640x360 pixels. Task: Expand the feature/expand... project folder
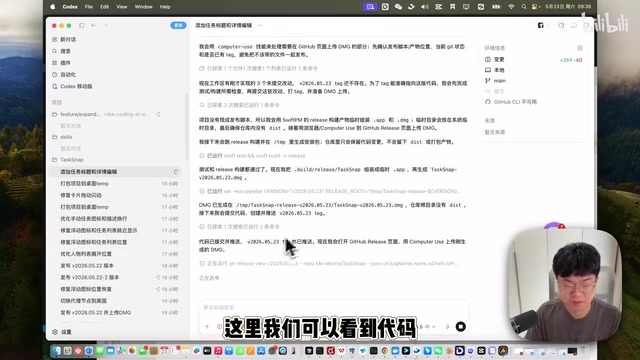80,114
